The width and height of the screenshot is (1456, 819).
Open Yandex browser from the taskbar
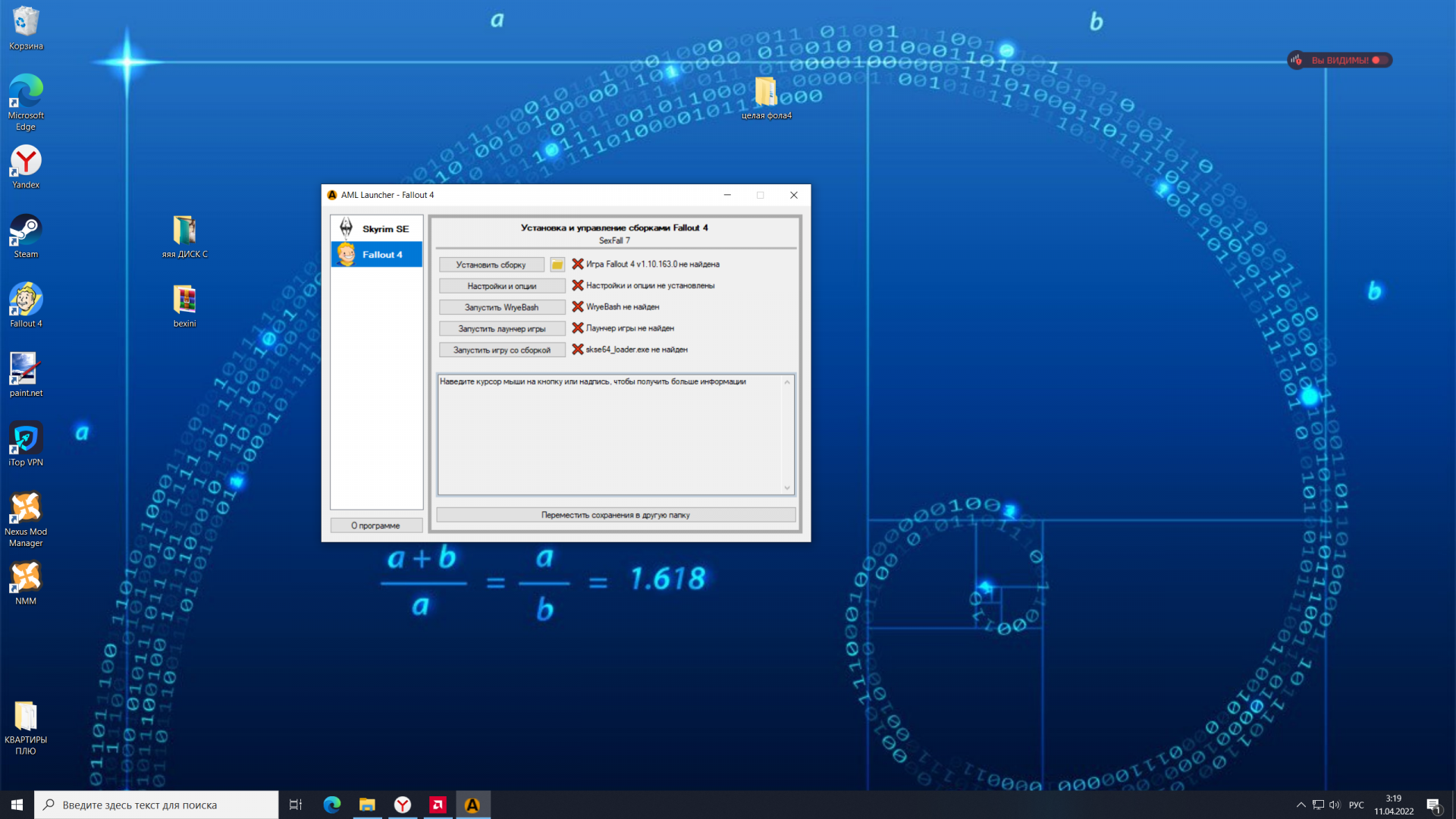tap(403, 805)
